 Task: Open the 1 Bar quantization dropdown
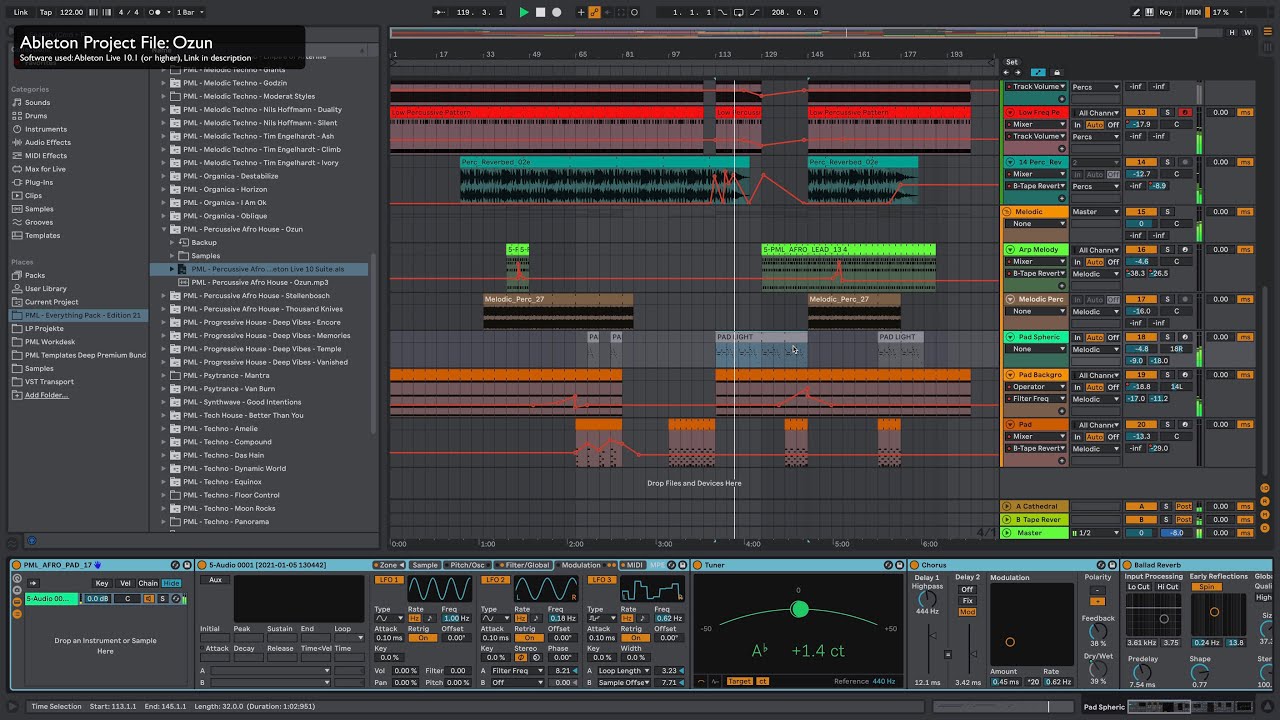(190, 12)
